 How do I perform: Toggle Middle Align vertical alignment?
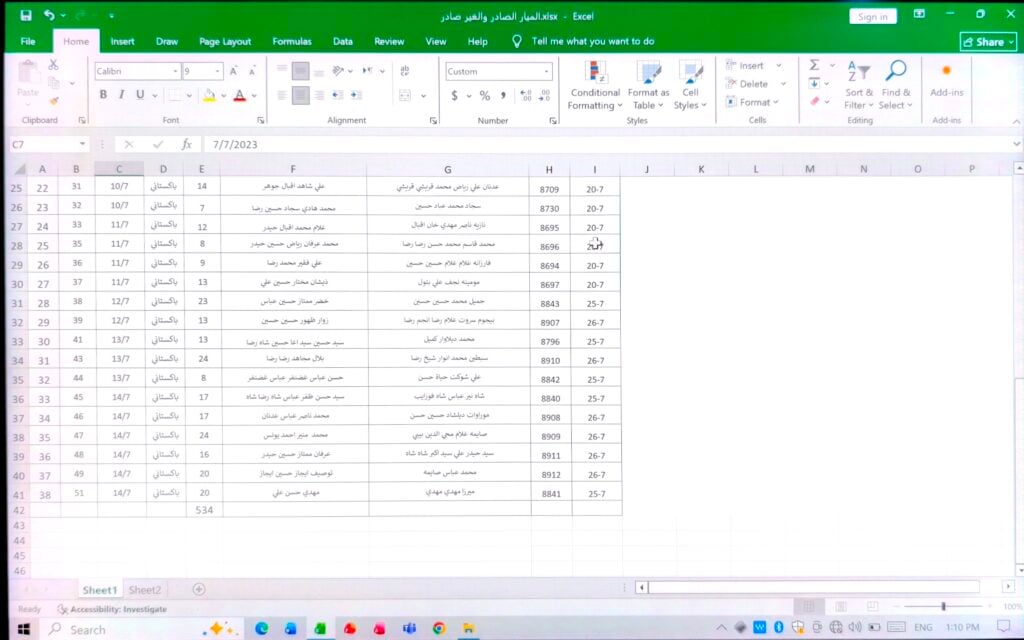(300, 71)
